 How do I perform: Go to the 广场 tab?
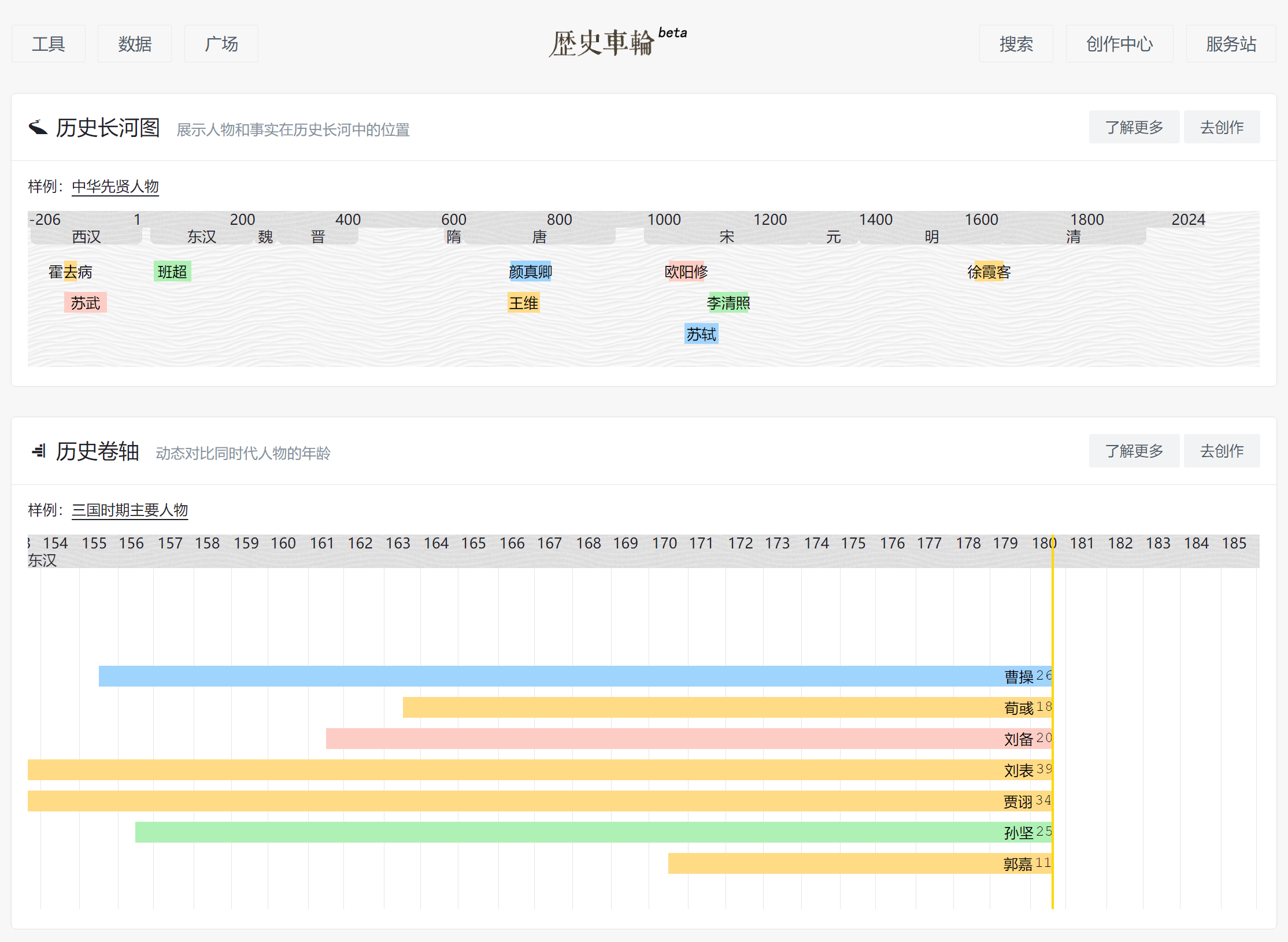point(221,44)
